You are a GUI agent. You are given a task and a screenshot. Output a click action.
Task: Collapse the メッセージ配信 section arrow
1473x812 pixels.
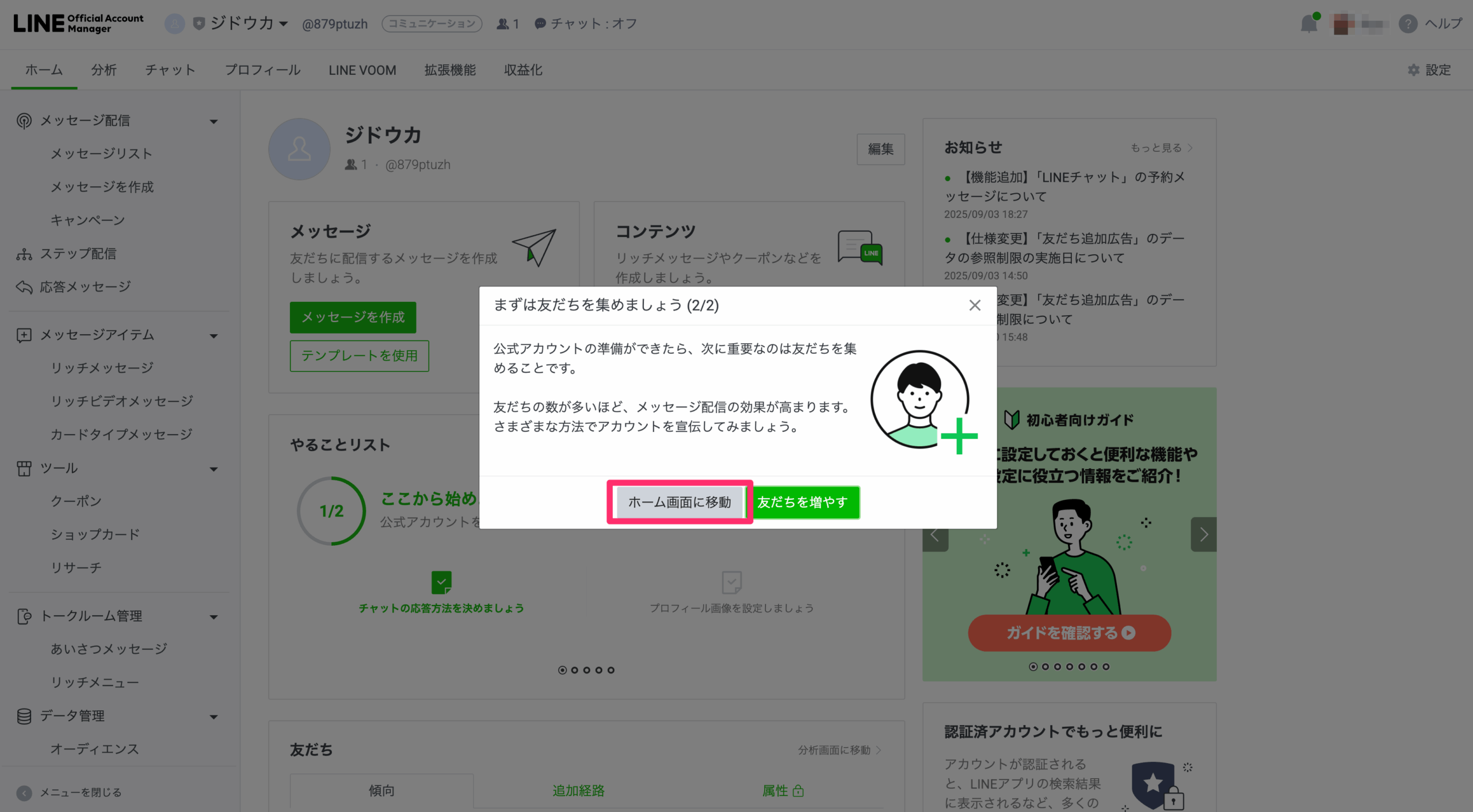(x=213, y=121)
